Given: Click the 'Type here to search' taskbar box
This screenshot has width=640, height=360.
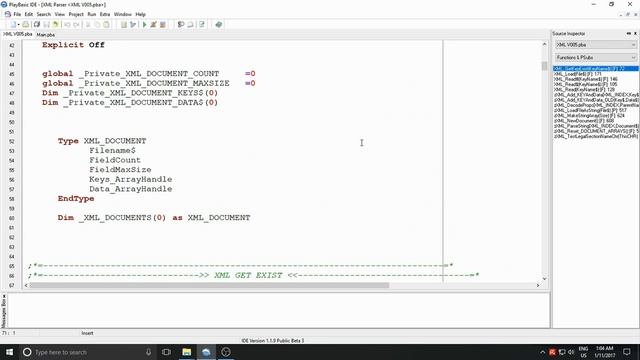Looking at the screenshot, I should coord(89,352).
